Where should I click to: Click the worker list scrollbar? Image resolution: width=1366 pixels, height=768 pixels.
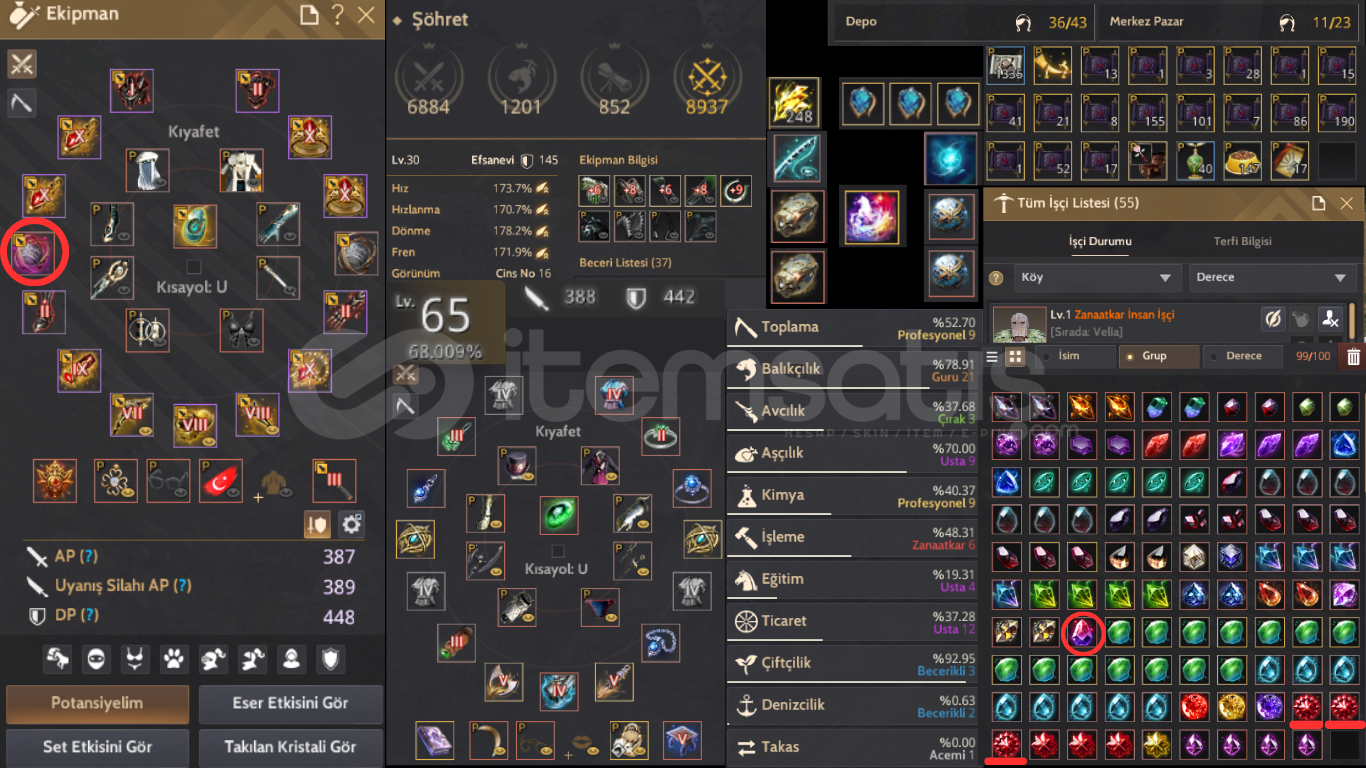[x=1353, y=322]
